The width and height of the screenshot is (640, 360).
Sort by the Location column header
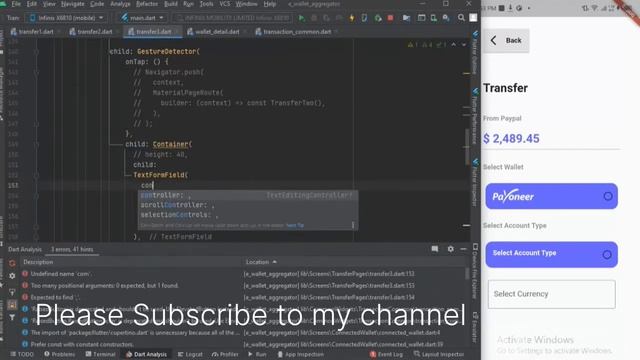pos(261,262)
